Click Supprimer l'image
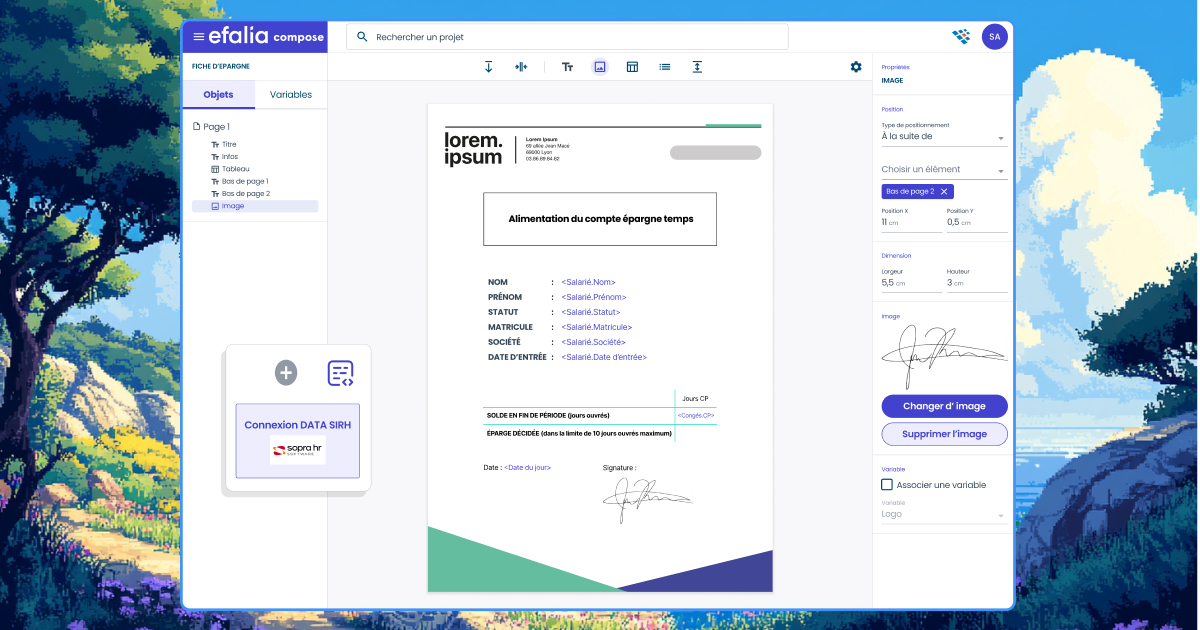1200x630 pixels. [x=944, y=433]
